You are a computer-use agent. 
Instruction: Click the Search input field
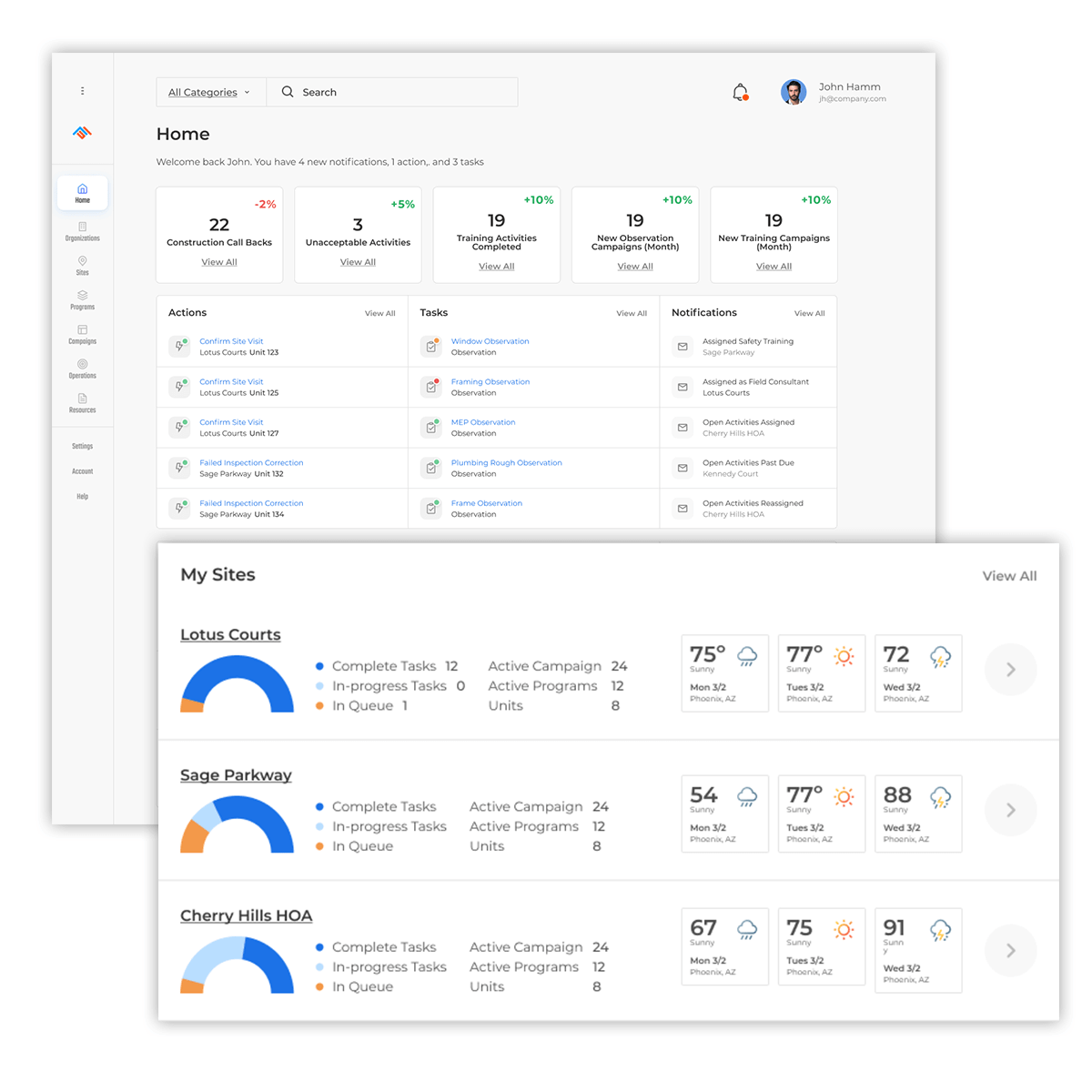click(x=392, y=92)
